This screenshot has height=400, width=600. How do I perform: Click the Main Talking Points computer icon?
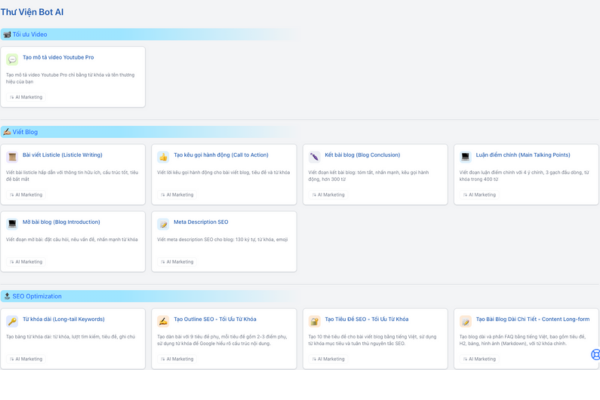click(465, 157)
